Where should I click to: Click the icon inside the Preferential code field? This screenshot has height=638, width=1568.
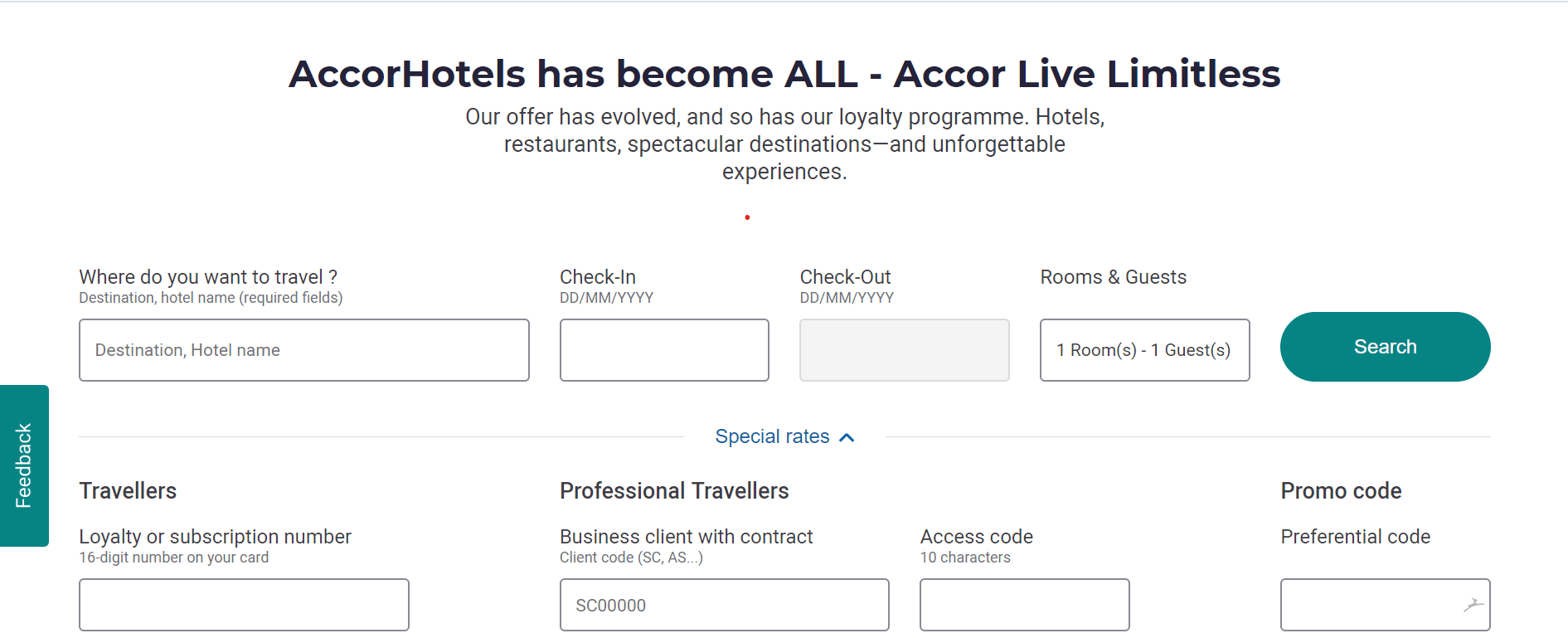click(x=1473, y=605)
